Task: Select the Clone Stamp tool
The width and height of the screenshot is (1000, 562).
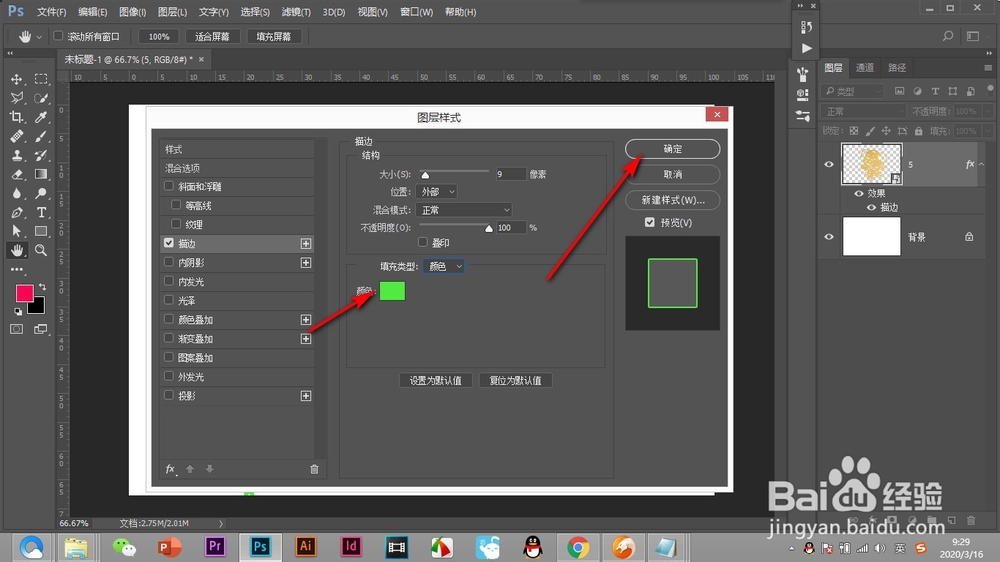Action: pyautogui.click(x=17, y=156)
